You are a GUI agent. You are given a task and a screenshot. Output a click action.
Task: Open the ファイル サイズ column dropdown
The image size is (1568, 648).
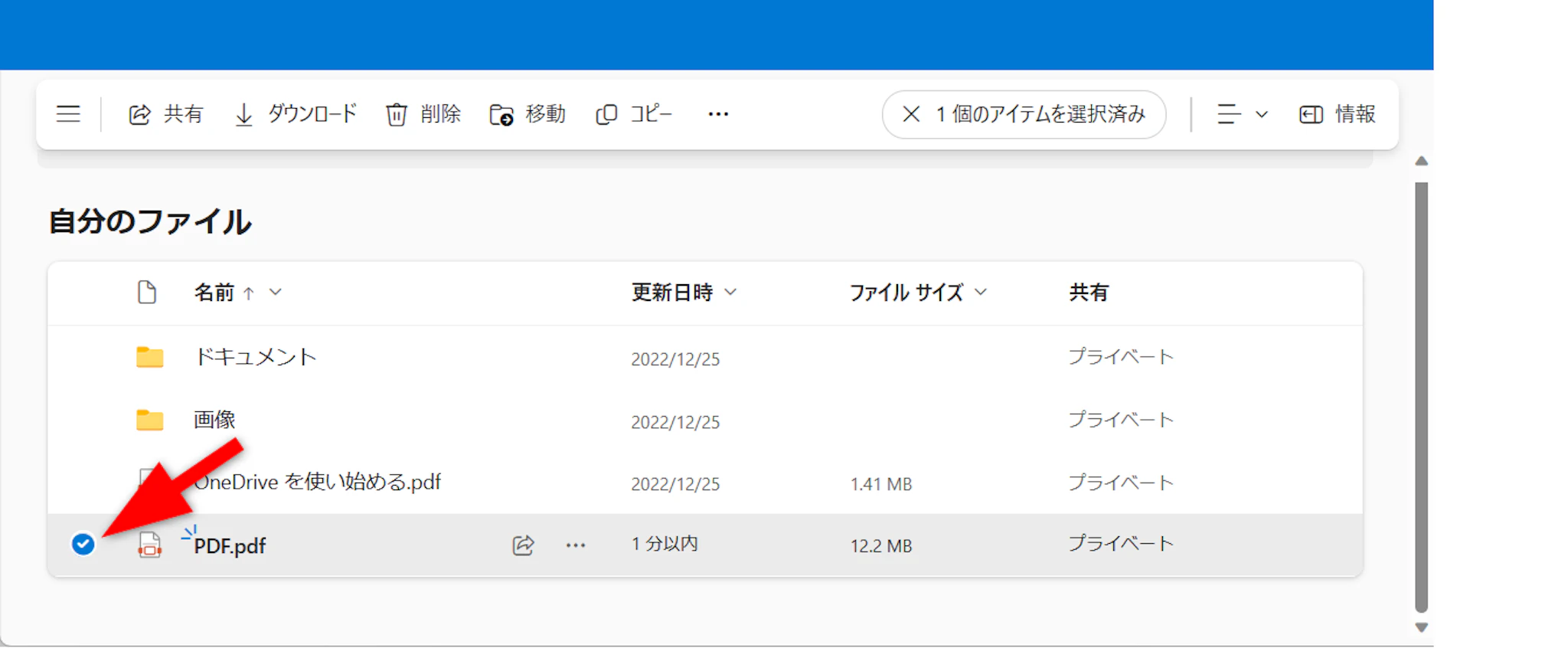(981, 292)
